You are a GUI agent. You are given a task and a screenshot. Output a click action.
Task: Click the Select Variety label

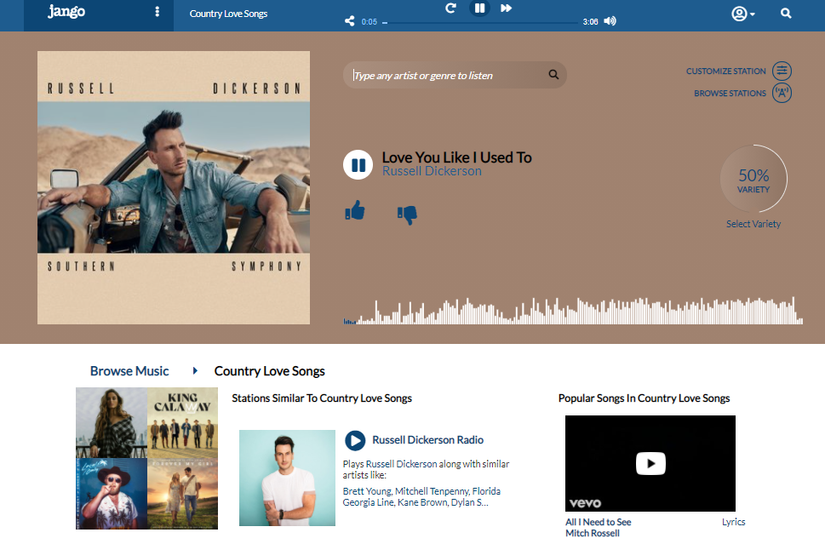[x=753, y=224]
